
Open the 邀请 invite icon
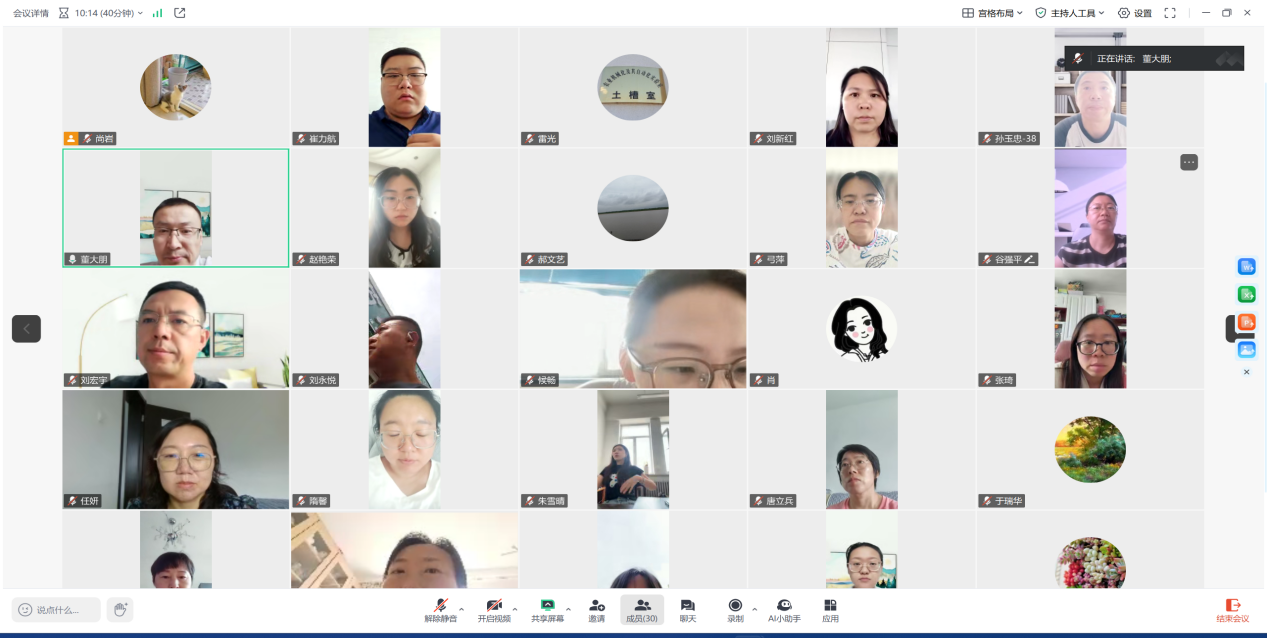596,610
